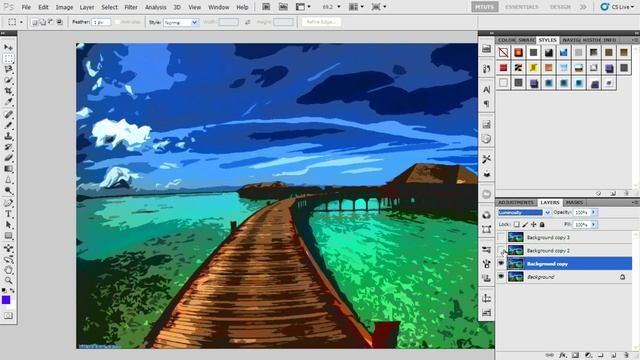Click the add layer style fx icon

pos(563,356)
